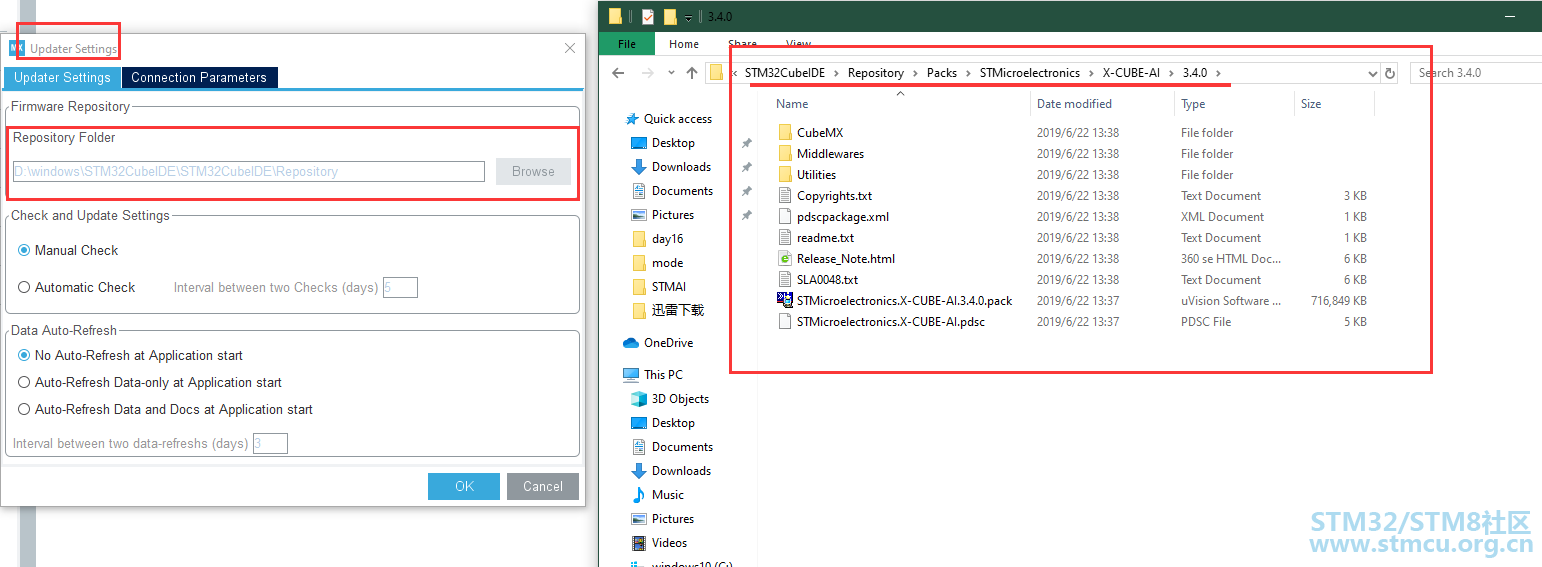Image resolution: width=1542 pixels, height=567 pixels.
Task: Click Cancel in the Updater Settings dialog
Action: point(543,486)
